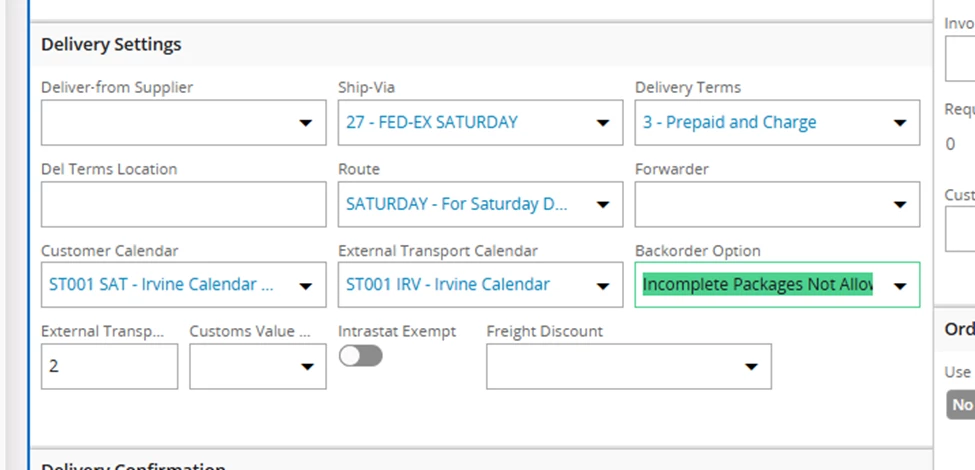Screen dimensions: 975x470
Task: Select the 27 - FED-EX SATURDAY value
Action: pos(432,122)
